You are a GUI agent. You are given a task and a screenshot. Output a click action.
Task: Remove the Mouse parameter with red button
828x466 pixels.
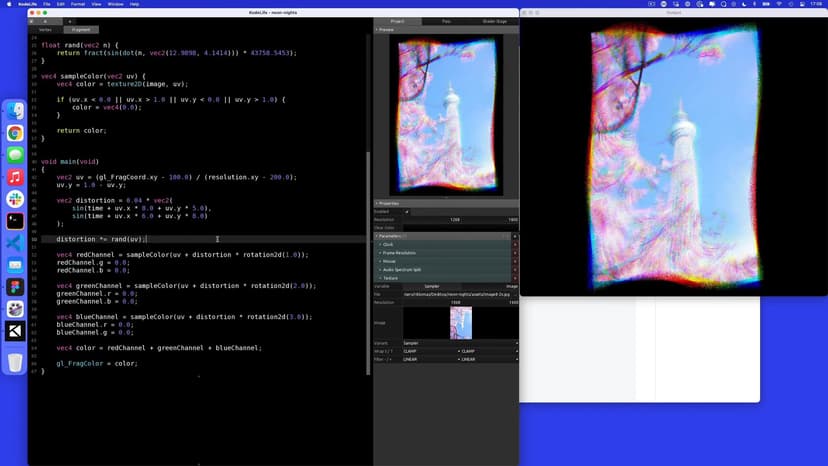(x=515, y=261)
